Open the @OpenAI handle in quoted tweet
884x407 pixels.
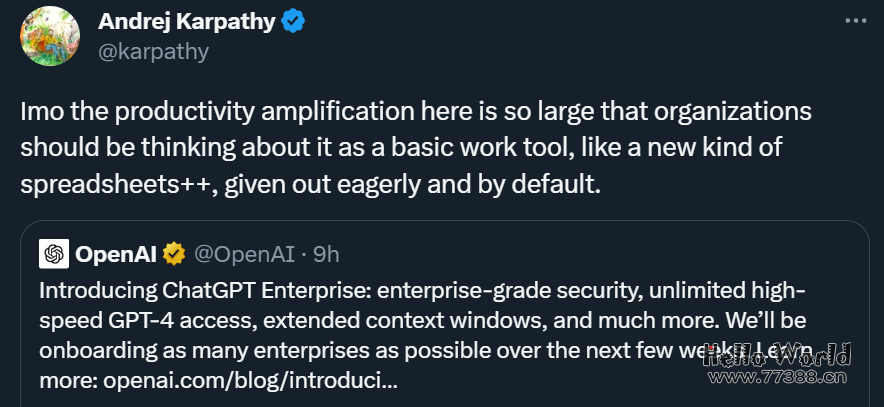(244, 255)
